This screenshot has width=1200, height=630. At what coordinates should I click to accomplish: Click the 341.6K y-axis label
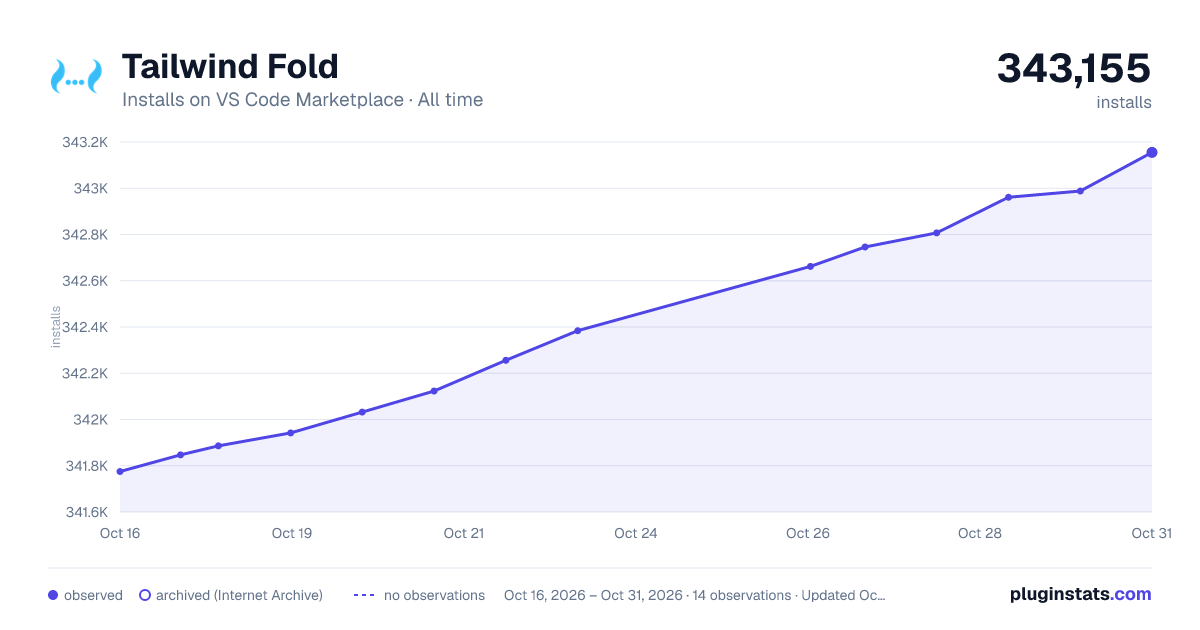86,512
